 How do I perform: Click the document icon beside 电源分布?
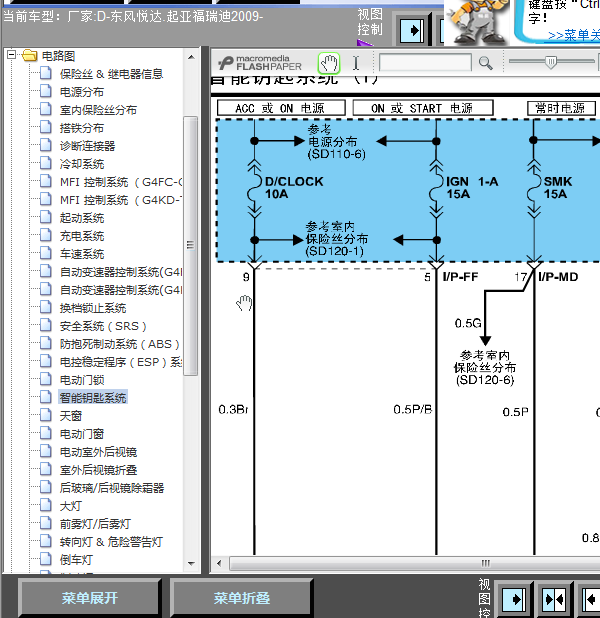pos(46,91)
